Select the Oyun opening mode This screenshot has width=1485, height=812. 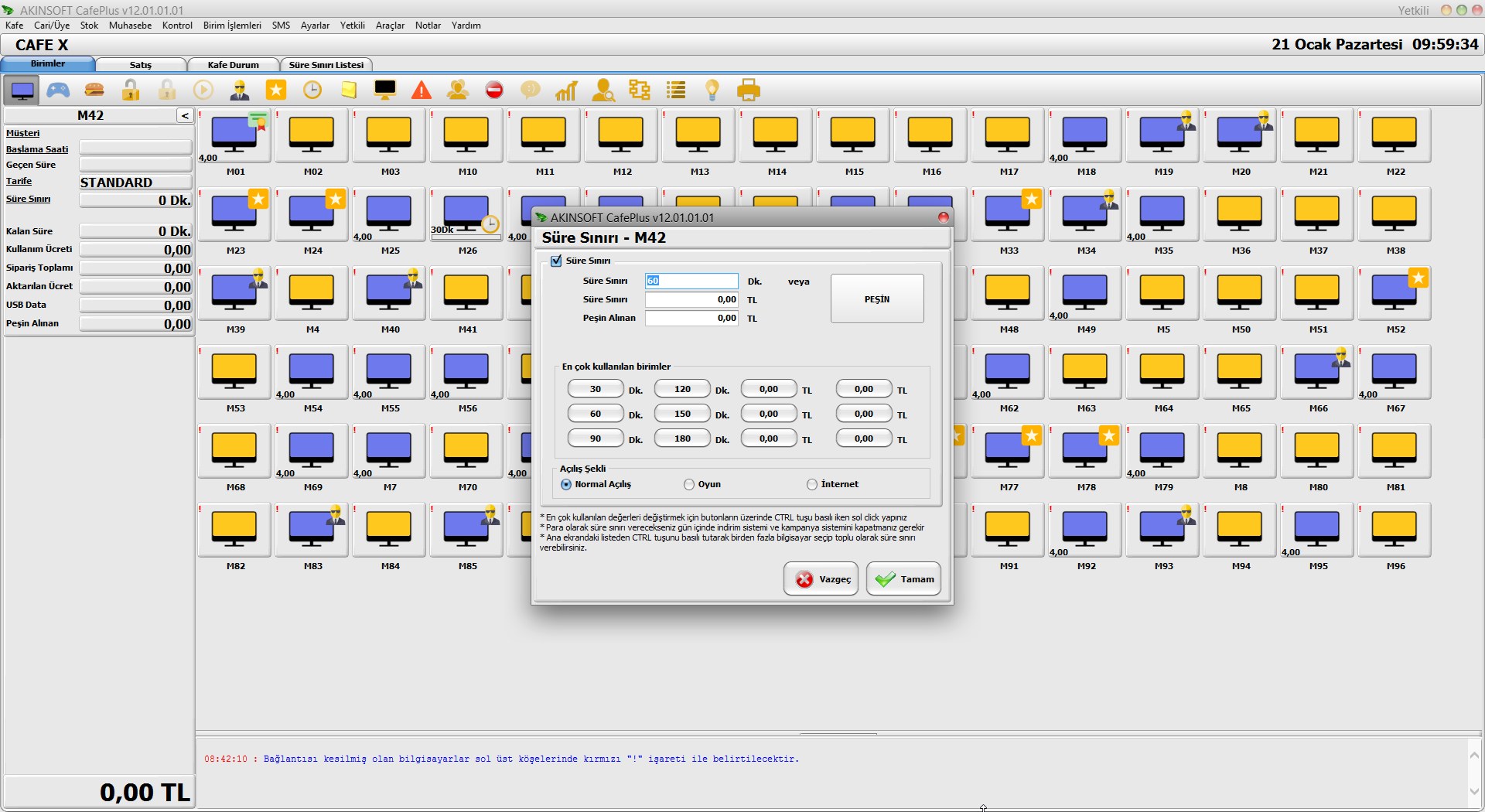(689, 484)
